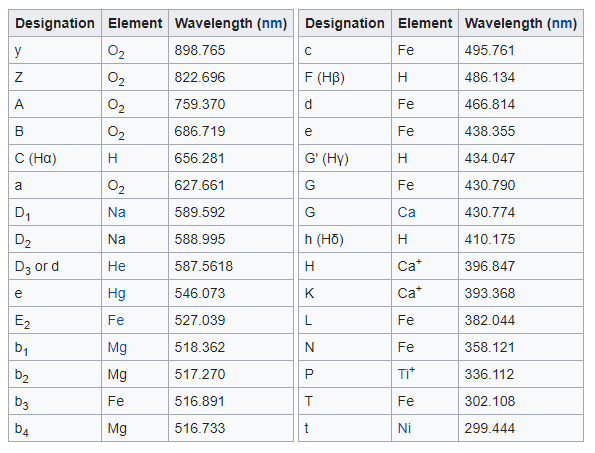The image size is (595, 453).
Task: Click the designation D2
Action: point(22,240)
